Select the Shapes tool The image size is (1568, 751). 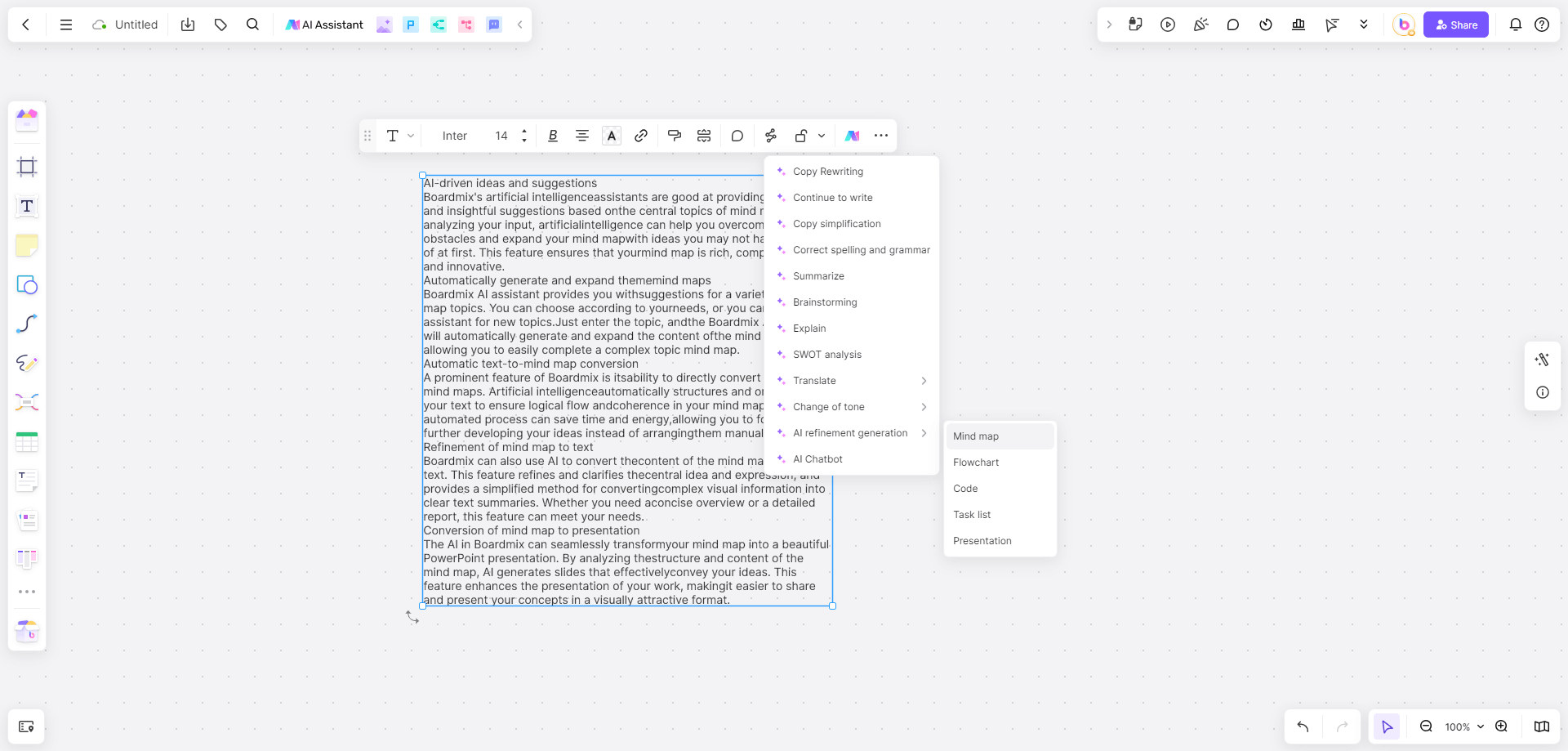click(27, 284)
